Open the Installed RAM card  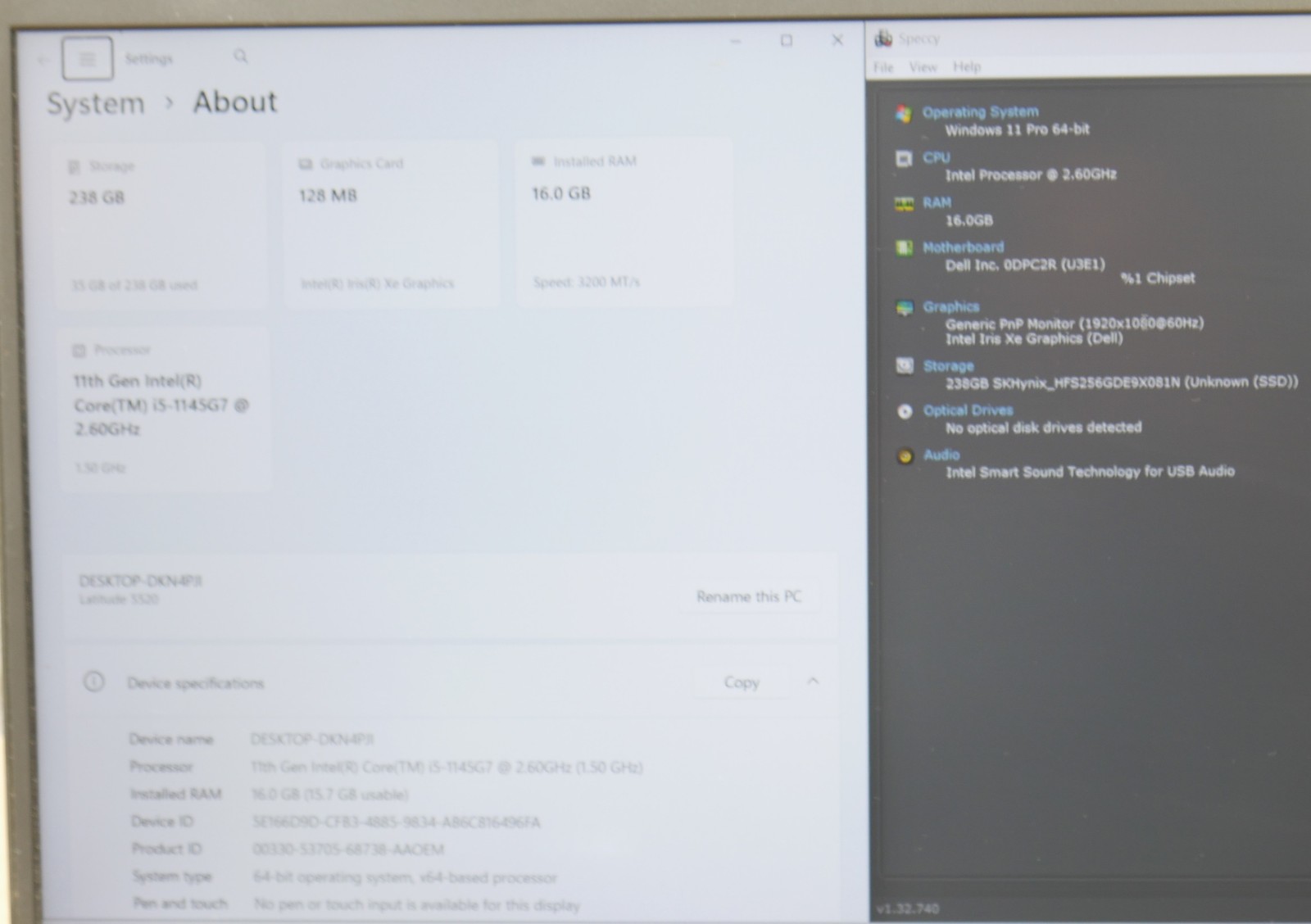click(624, 222)
